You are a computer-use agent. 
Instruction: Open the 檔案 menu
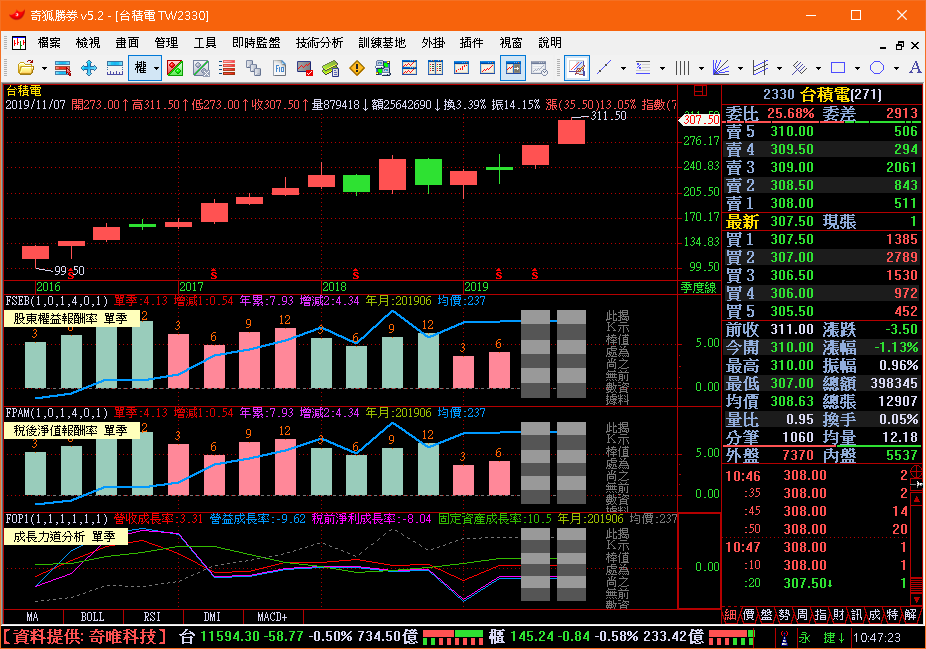pyautogui.click(x=49, y=43)
